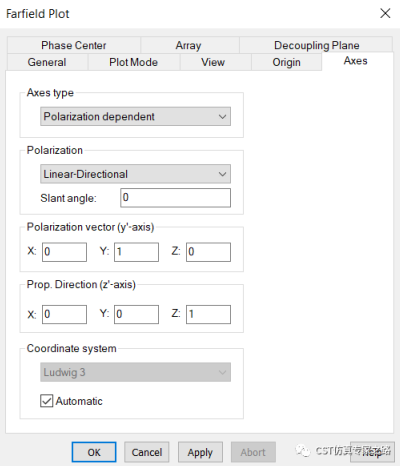The image size is (400, 466).
Task: Expand the Linear-Directional polarization dropdown
Action: coord(135,174)
